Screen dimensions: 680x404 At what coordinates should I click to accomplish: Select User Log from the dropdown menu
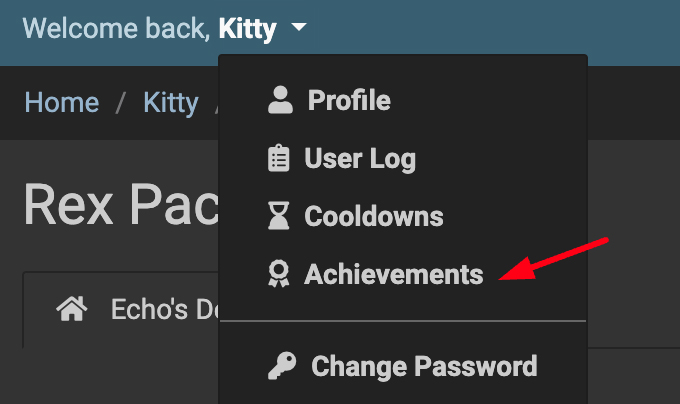(x=359, y=158)
